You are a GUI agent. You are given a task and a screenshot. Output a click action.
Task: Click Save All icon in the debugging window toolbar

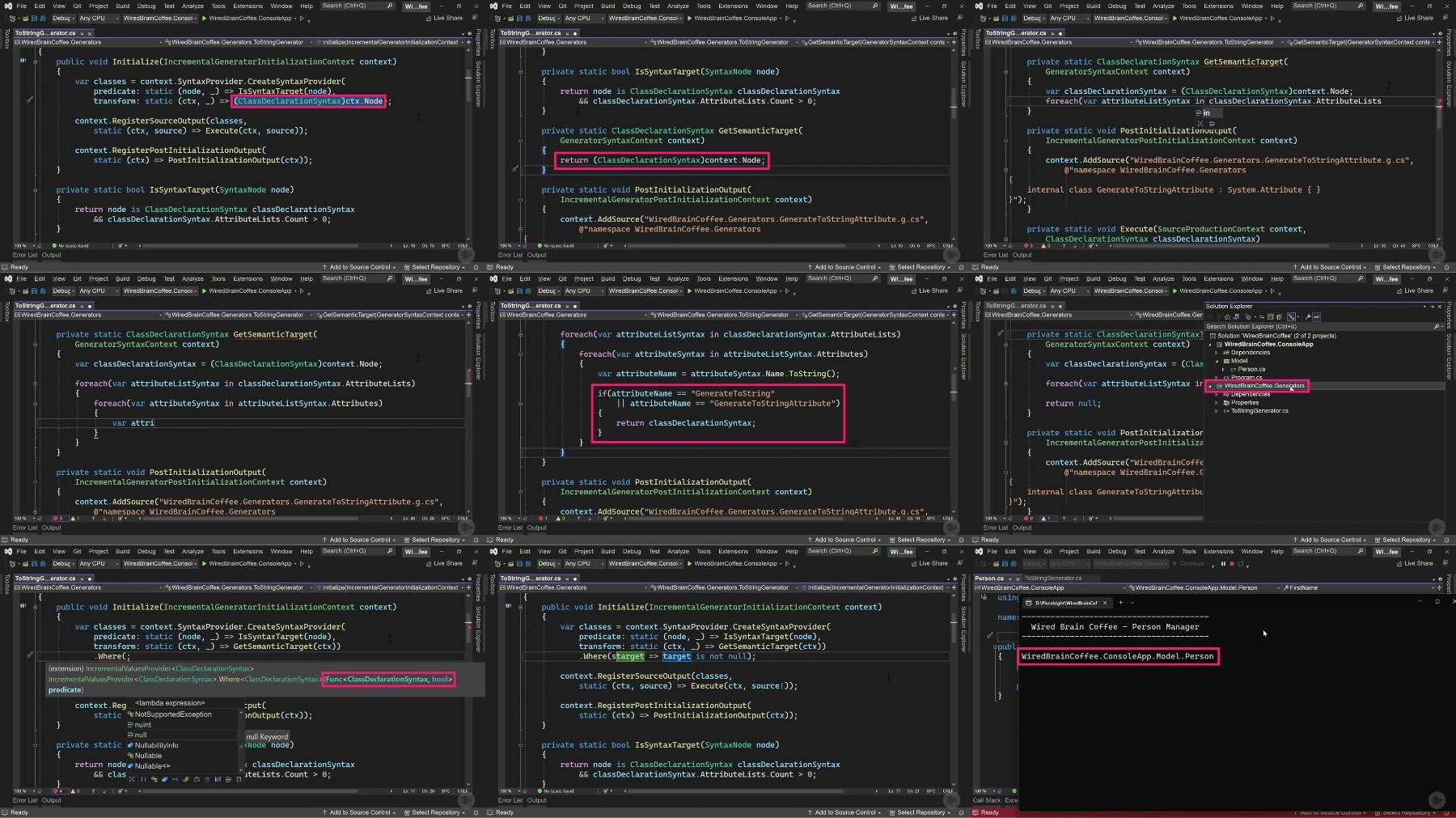pyautogui.click(x=1014, y=564)
